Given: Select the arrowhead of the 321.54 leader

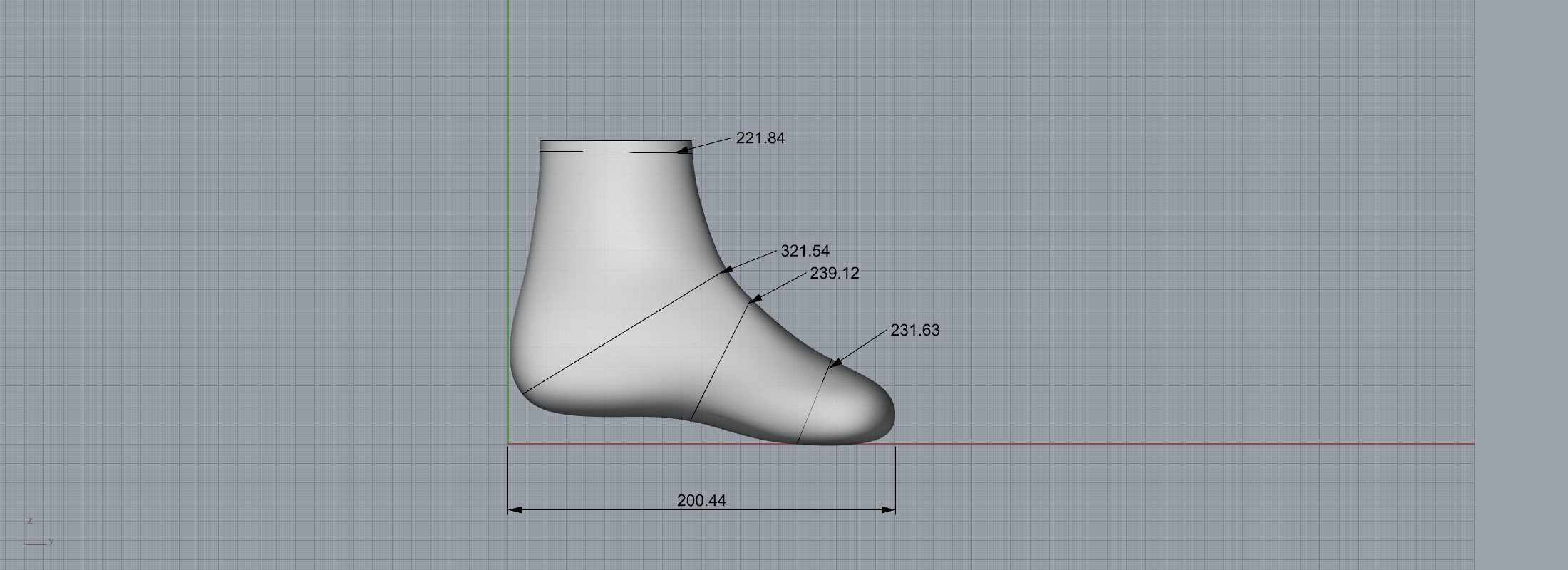Looking at the screenshot, I should click(728, 269).
